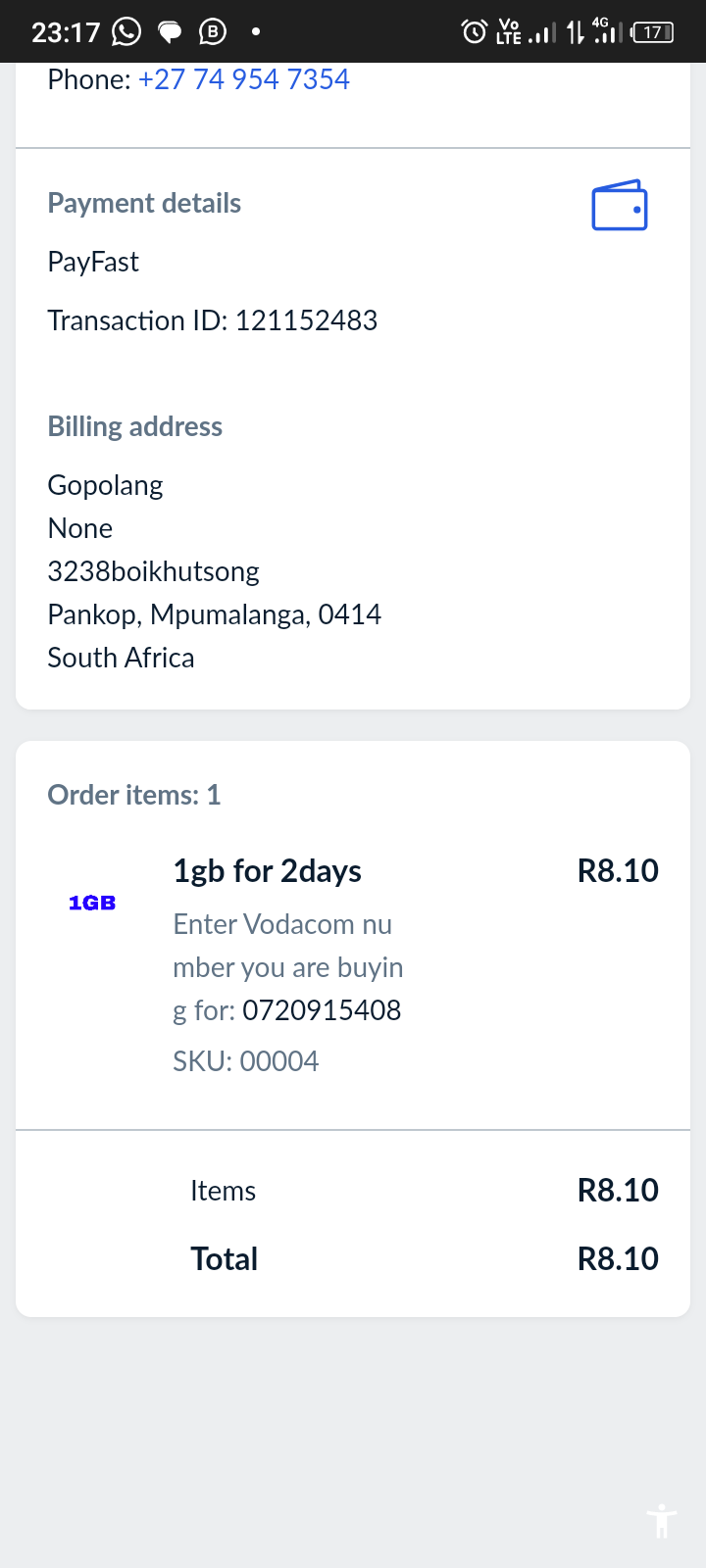706x1568 pixels.
Task: Open the 1GB product thumbnail
Action: (92, 903)
